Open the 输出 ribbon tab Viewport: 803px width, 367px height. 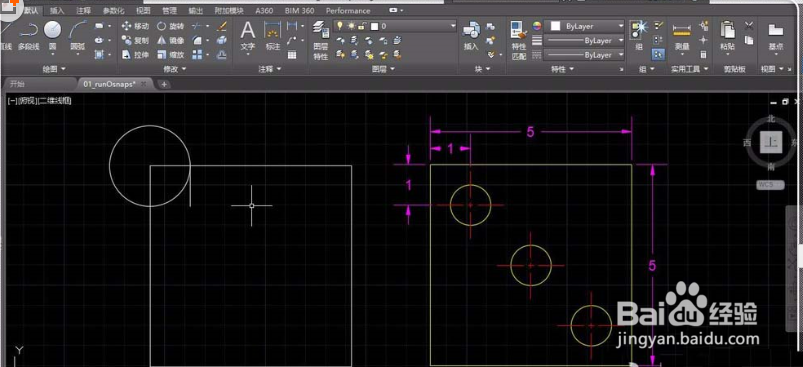tap(195, 11)
